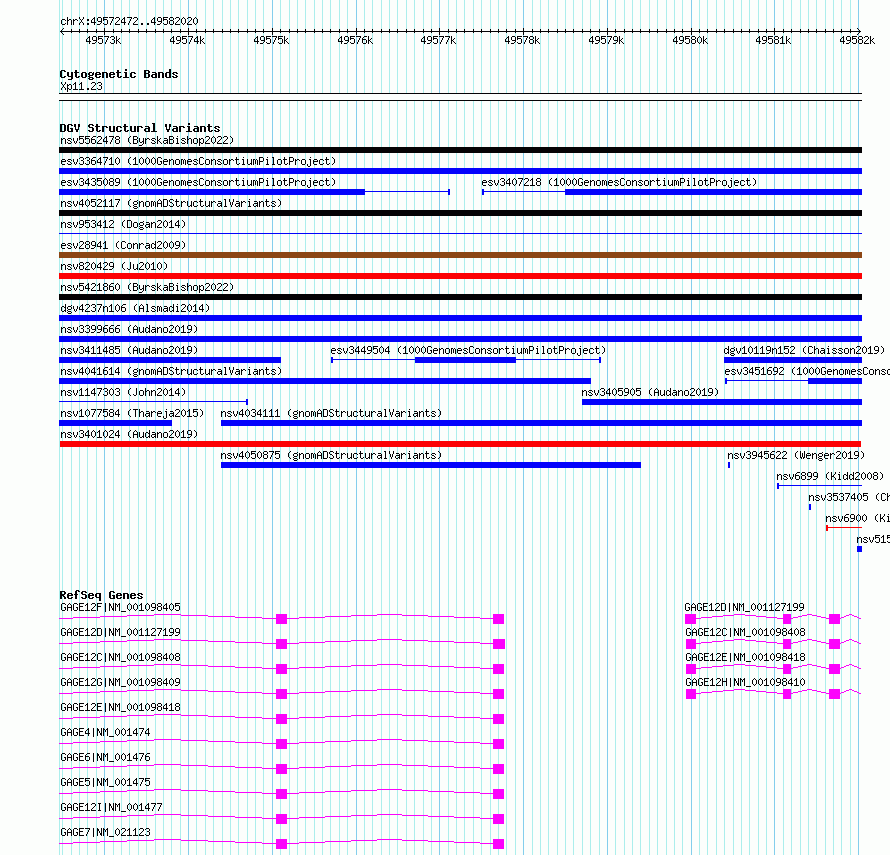
Task: Click the nsv1147303 John2014 label
Action: pos(123,392)
